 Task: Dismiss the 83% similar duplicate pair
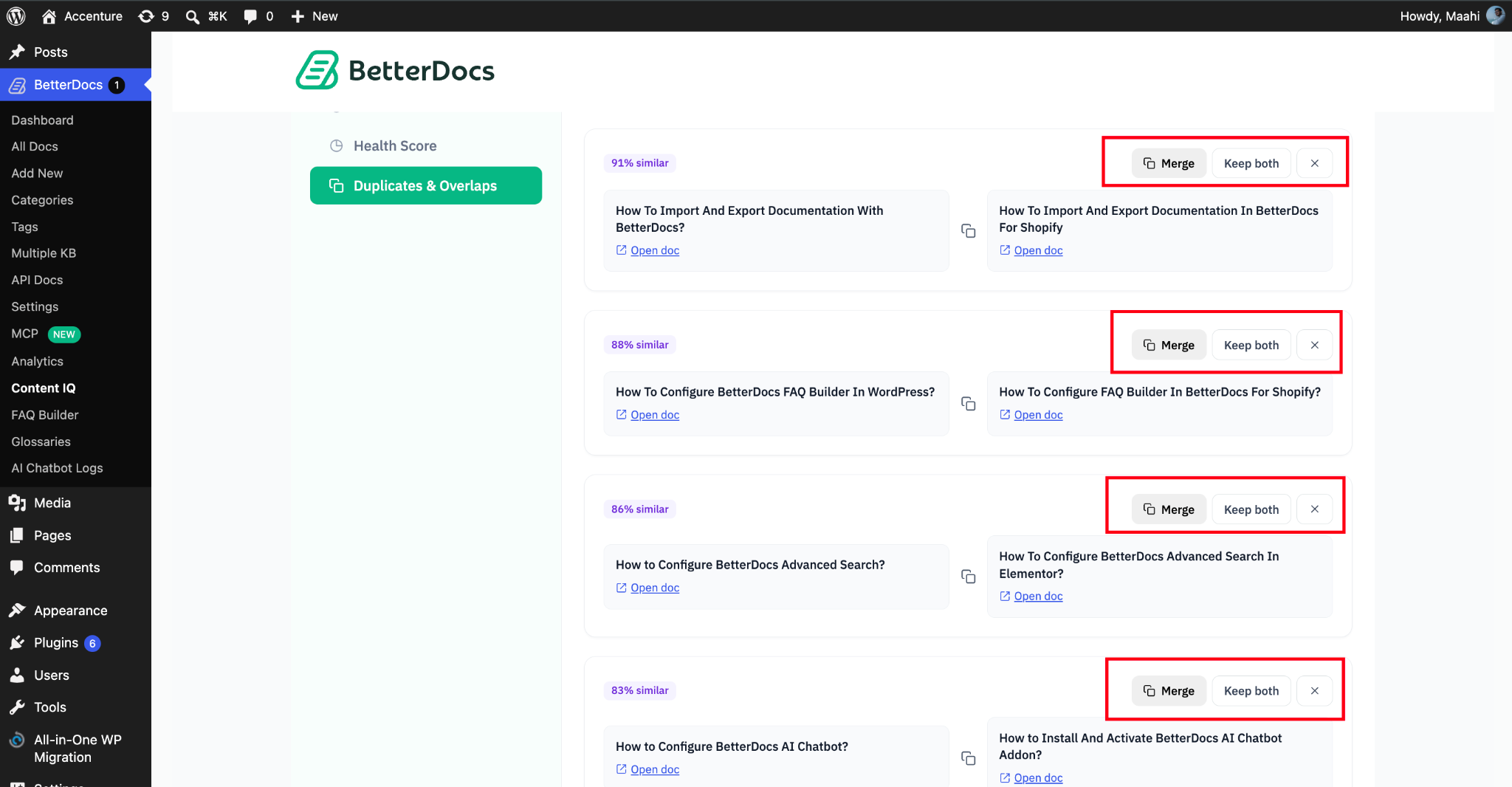coord(1315,690)
